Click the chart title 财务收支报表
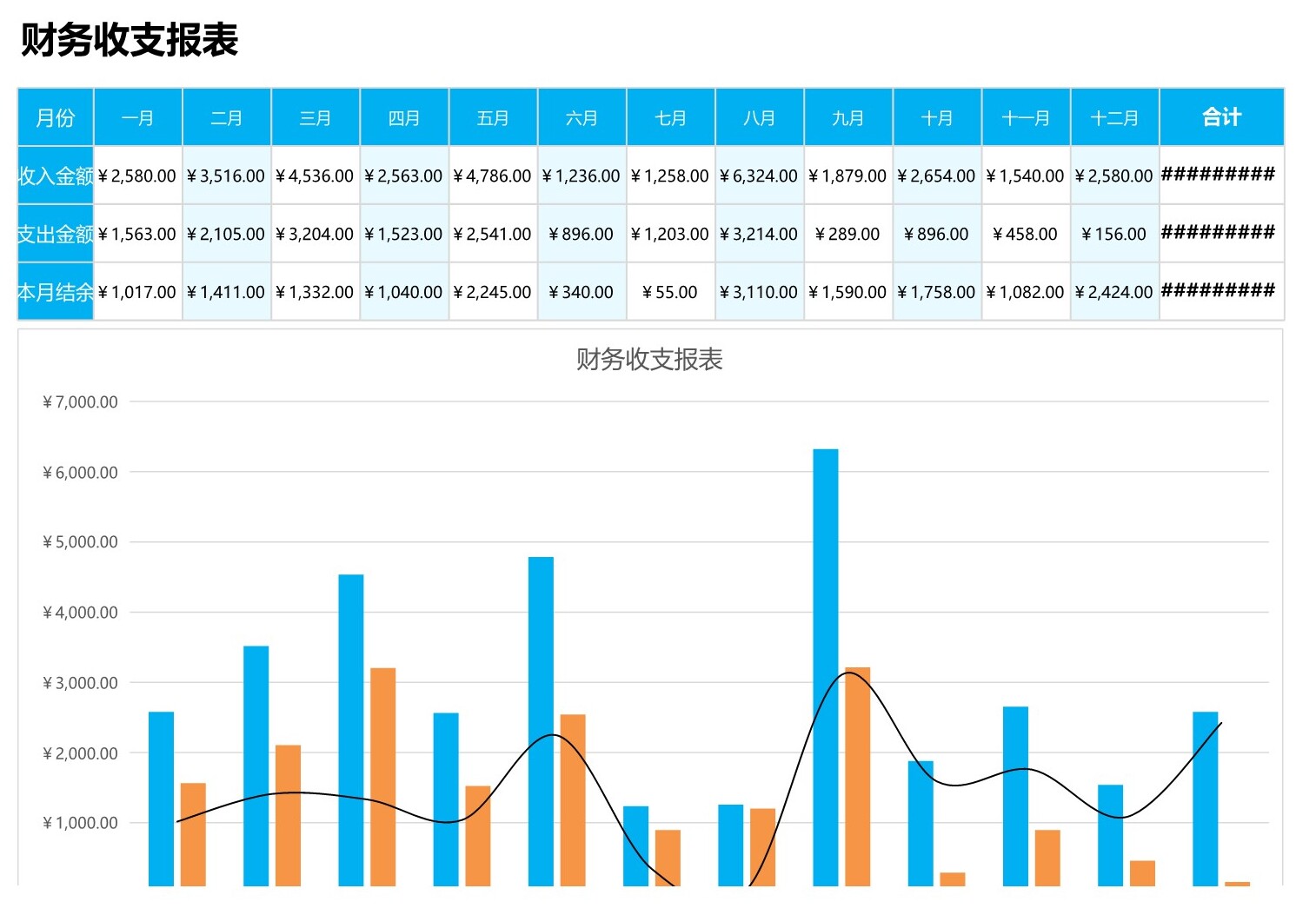1316x915 pixels. click(x=649, y=359)
